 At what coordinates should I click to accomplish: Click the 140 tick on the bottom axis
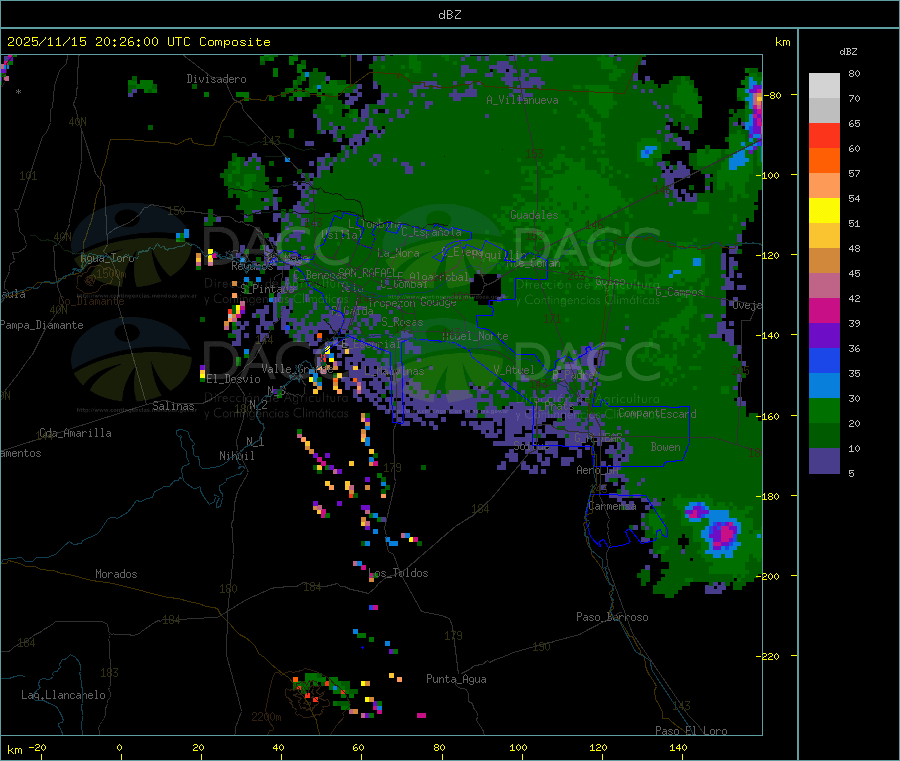tap(678, 747)
